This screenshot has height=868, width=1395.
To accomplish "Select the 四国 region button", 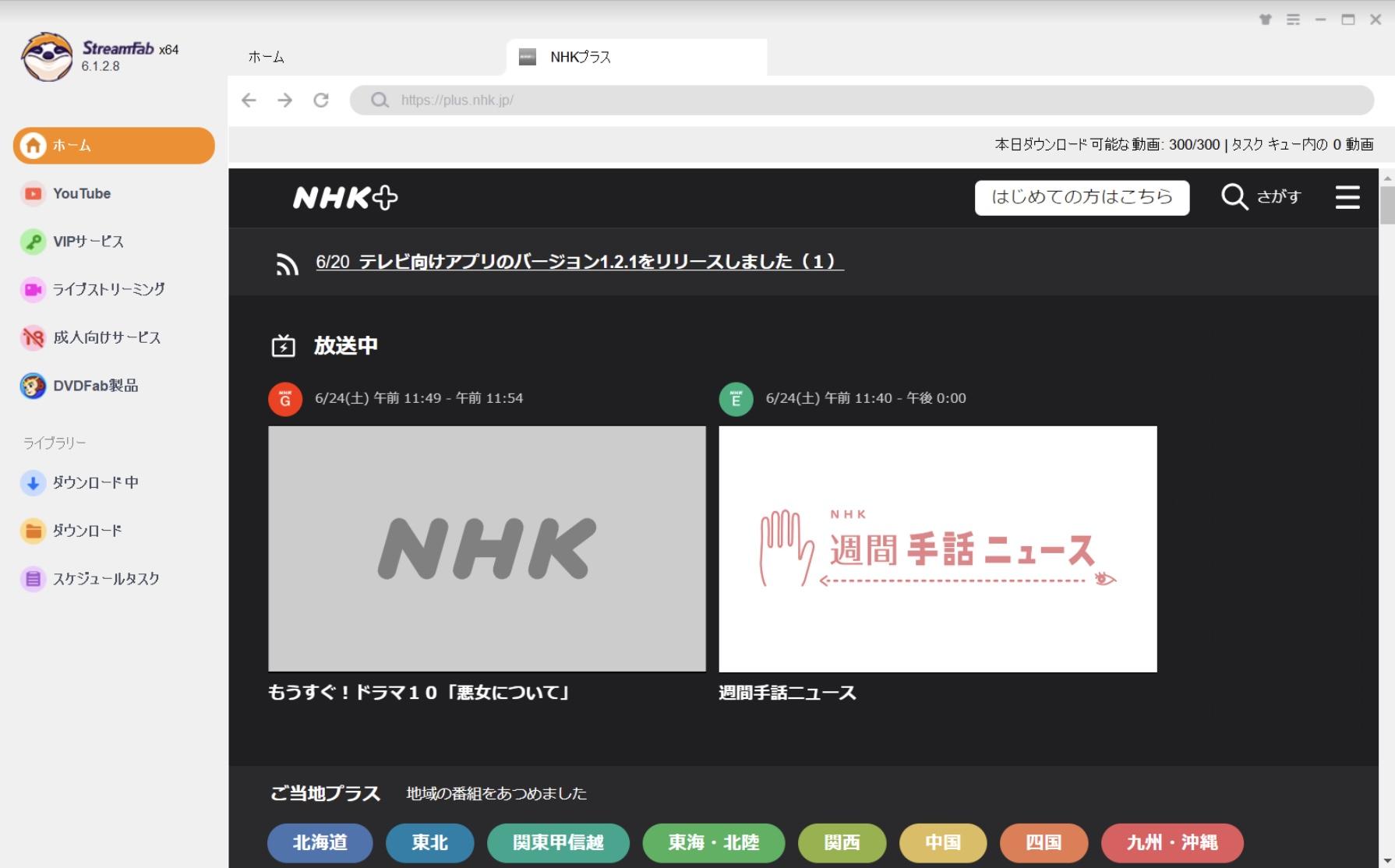I will (x=1044, y=843).
